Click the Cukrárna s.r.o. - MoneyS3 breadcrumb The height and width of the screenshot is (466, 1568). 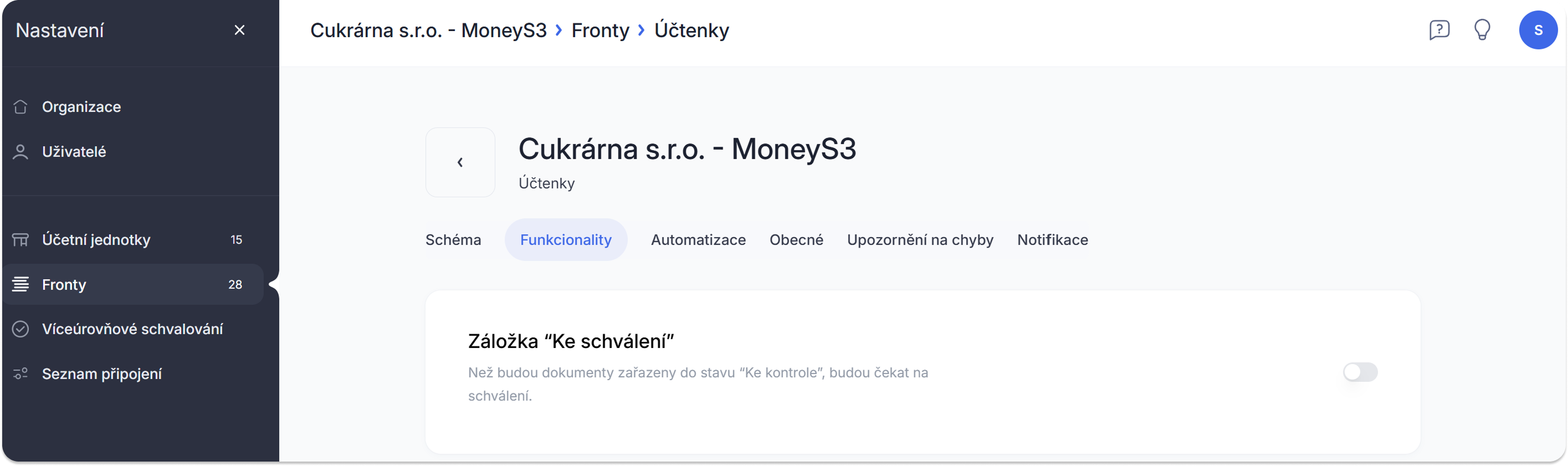pyautogui.click(x=428, y=30)
